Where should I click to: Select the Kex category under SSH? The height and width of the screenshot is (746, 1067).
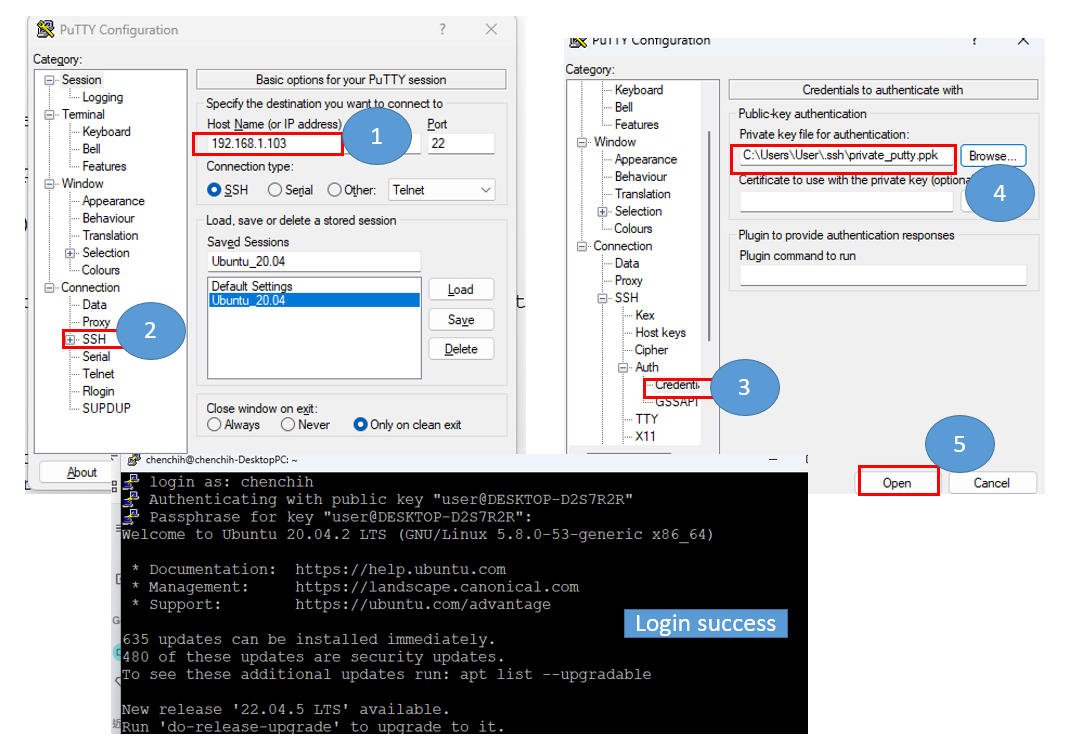point(644,315)
